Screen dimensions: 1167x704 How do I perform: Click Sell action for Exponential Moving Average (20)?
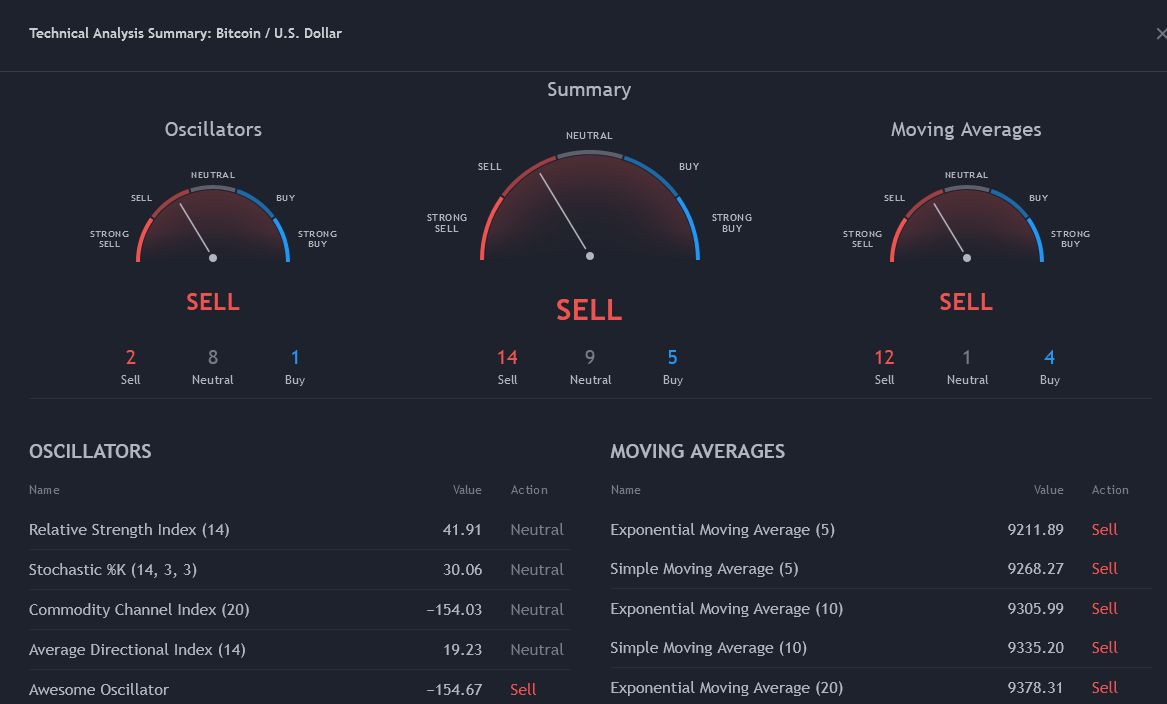click(x=1104, y=688)
